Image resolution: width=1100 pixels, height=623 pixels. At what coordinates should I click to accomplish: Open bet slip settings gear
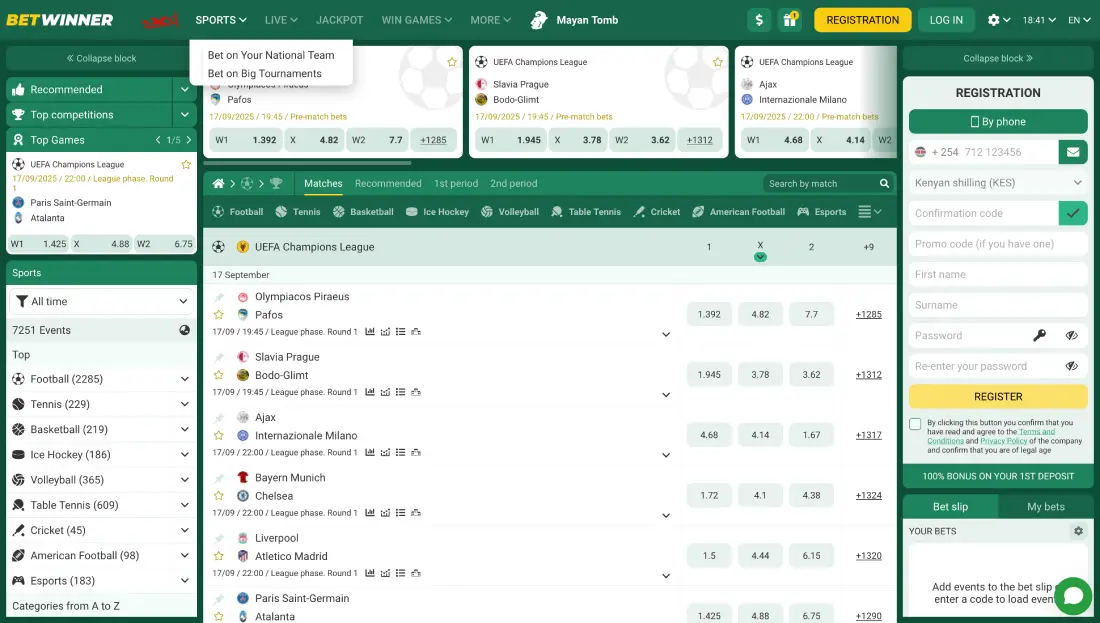click(x=1078, y=531)
